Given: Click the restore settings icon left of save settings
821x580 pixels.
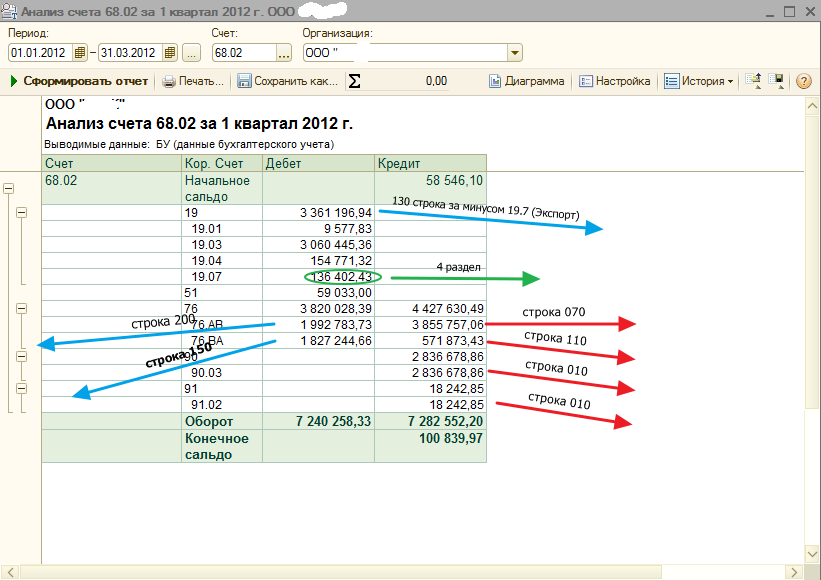Looking at the screenshot, I should point(755,81).
